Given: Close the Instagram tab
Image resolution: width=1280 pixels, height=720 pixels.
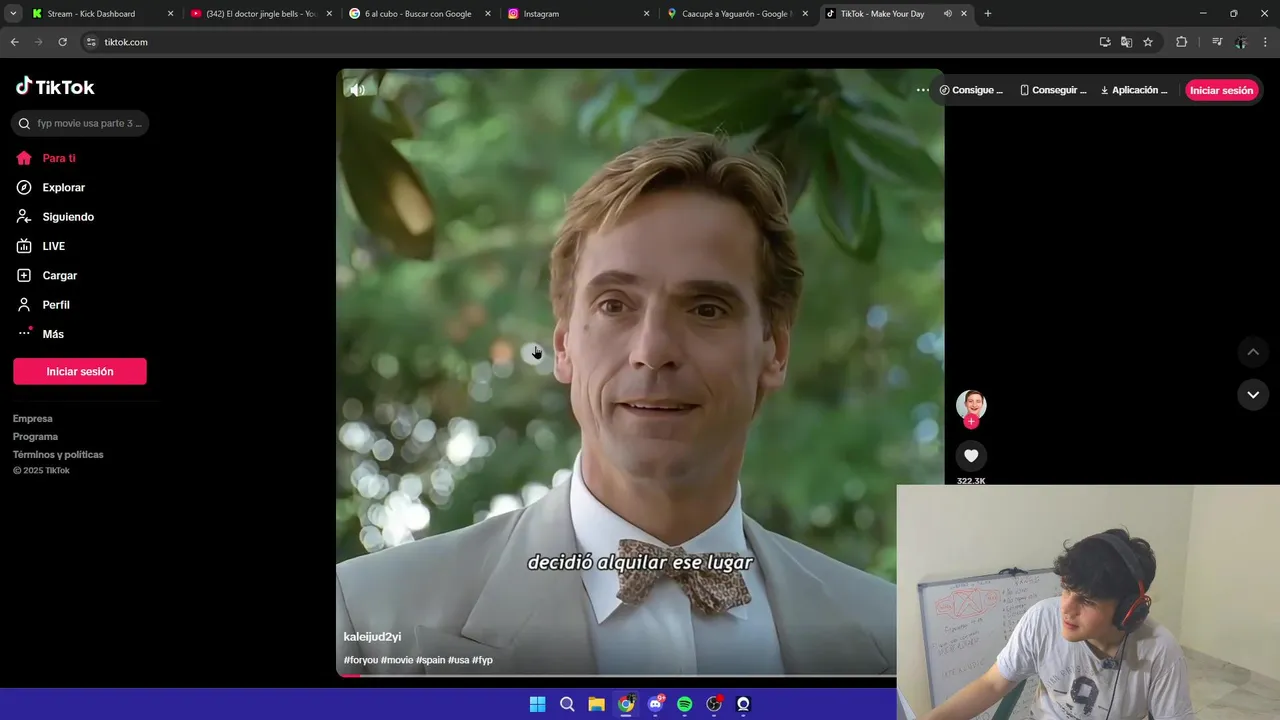Looking at the screenshot, I should click(646, 14).
